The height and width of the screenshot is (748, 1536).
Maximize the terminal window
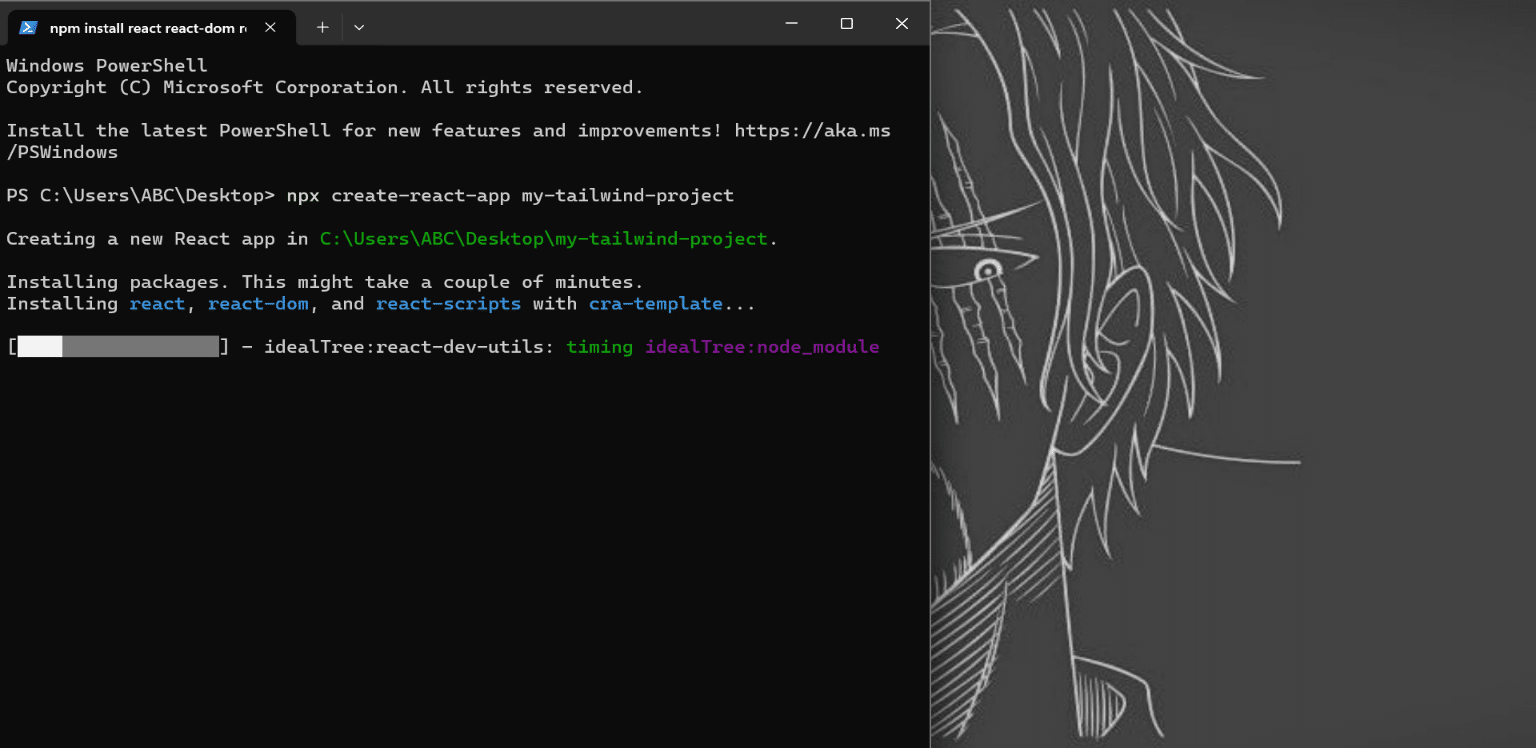[x=846, y=23]
